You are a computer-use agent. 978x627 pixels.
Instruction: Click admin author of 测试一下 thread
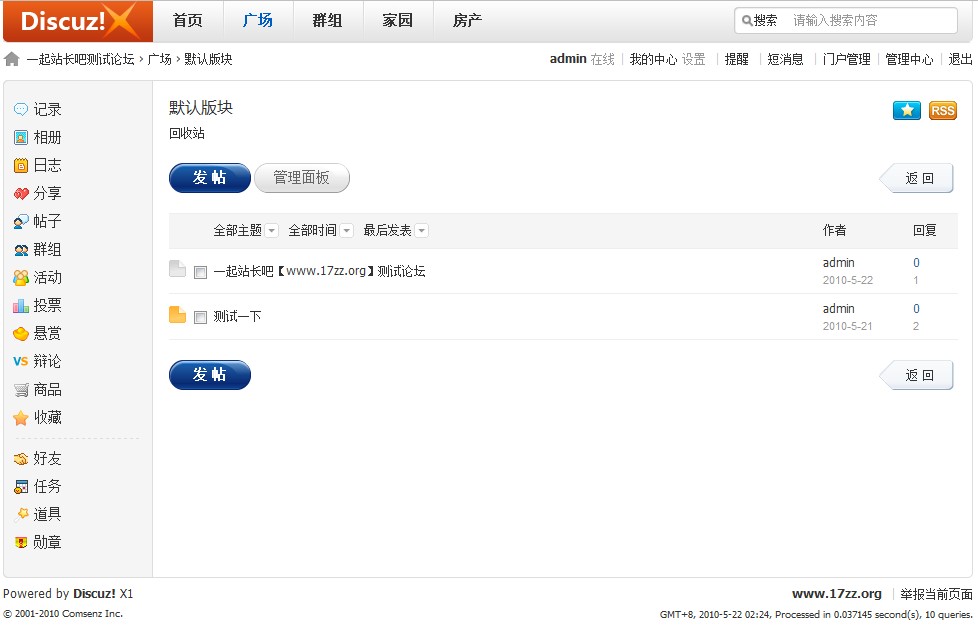[x=838, y=309]
